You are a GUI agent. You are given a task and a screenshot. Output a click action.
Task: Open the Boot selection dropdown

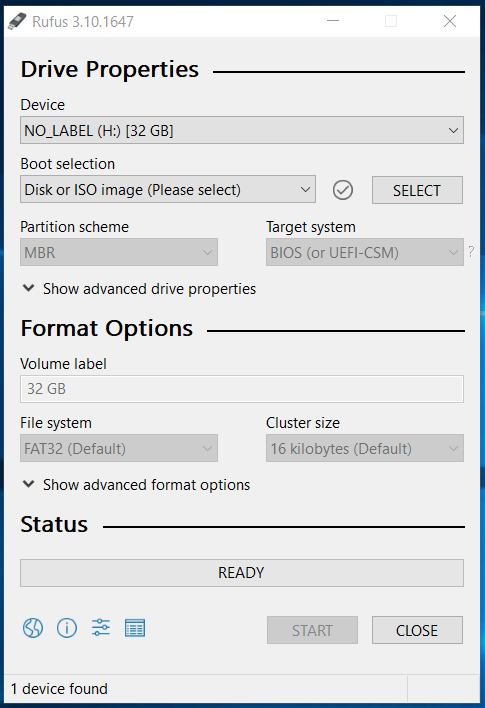[x=168, y=190]
